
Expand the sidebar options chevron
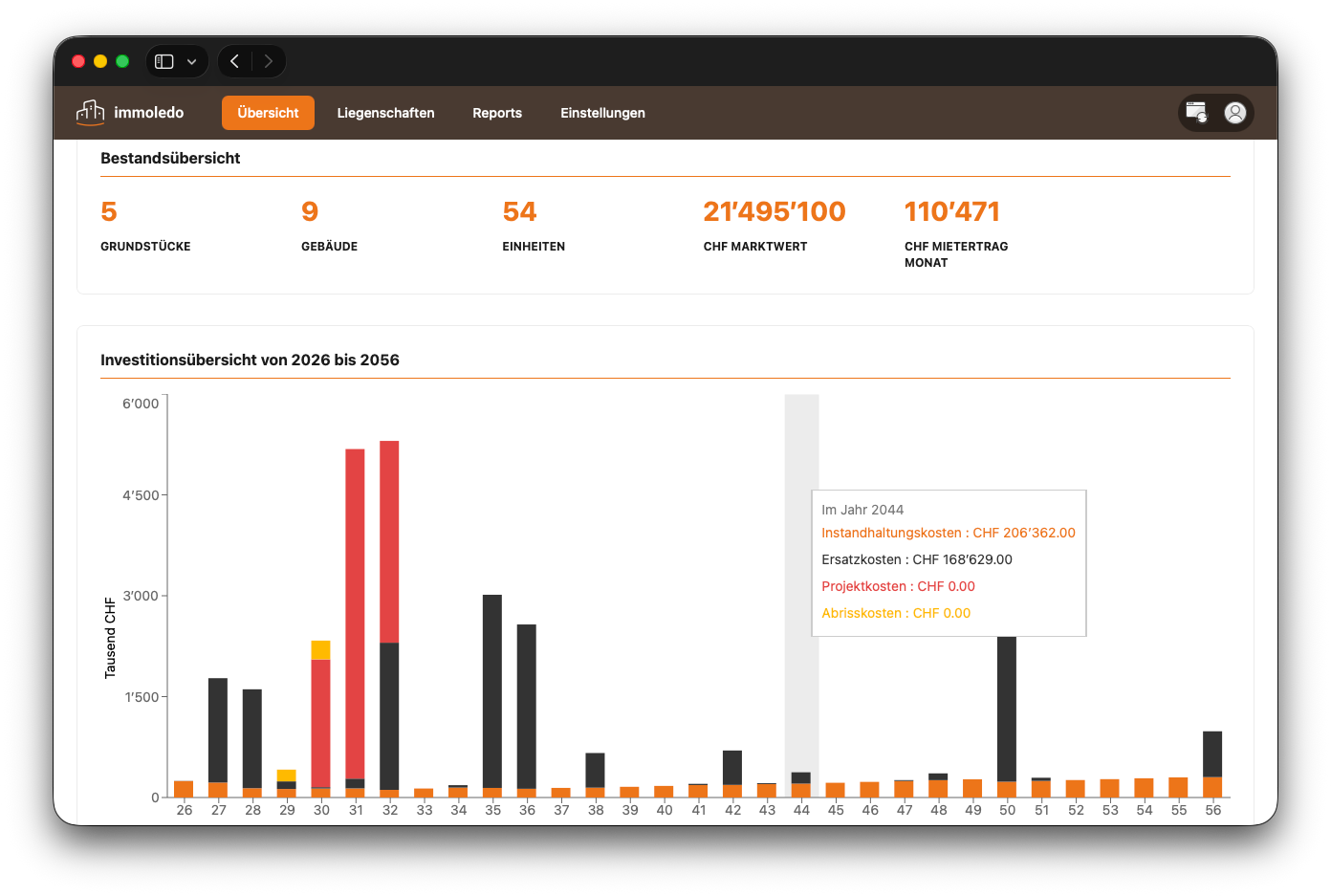pos(191,61)
